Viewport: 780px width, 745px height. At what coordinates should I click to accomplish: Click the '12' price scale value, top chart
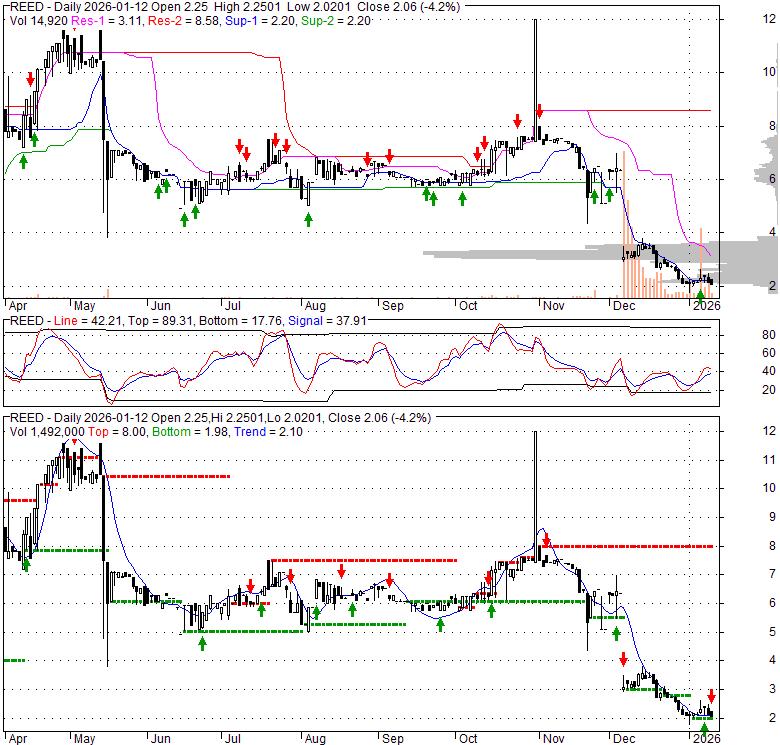point(769,19)
